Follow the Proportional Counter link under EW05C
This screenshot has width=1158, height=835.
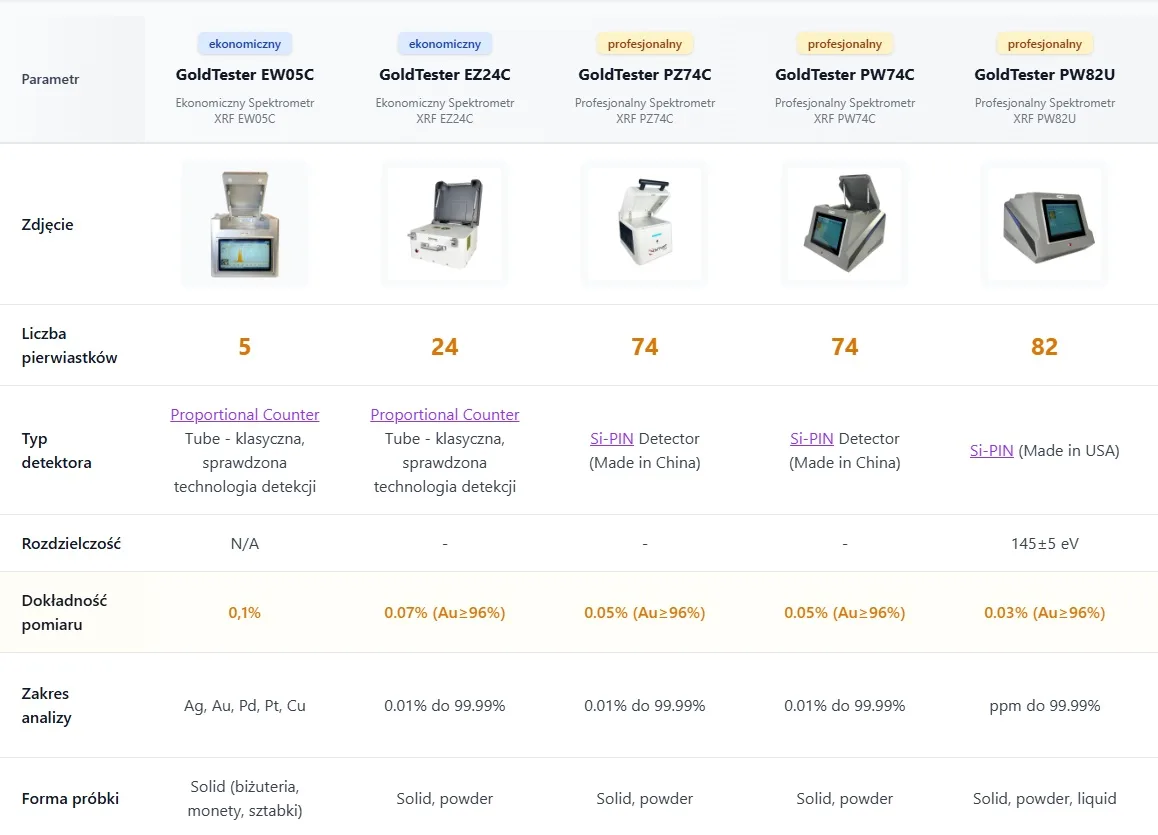(x=244, y=414)
